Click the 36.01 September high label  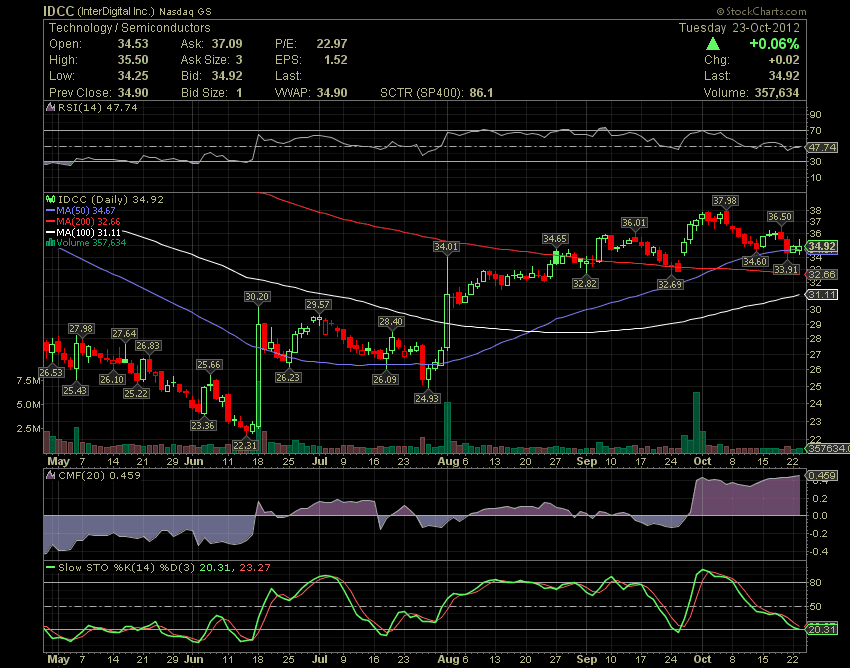(x=634, y=222)
